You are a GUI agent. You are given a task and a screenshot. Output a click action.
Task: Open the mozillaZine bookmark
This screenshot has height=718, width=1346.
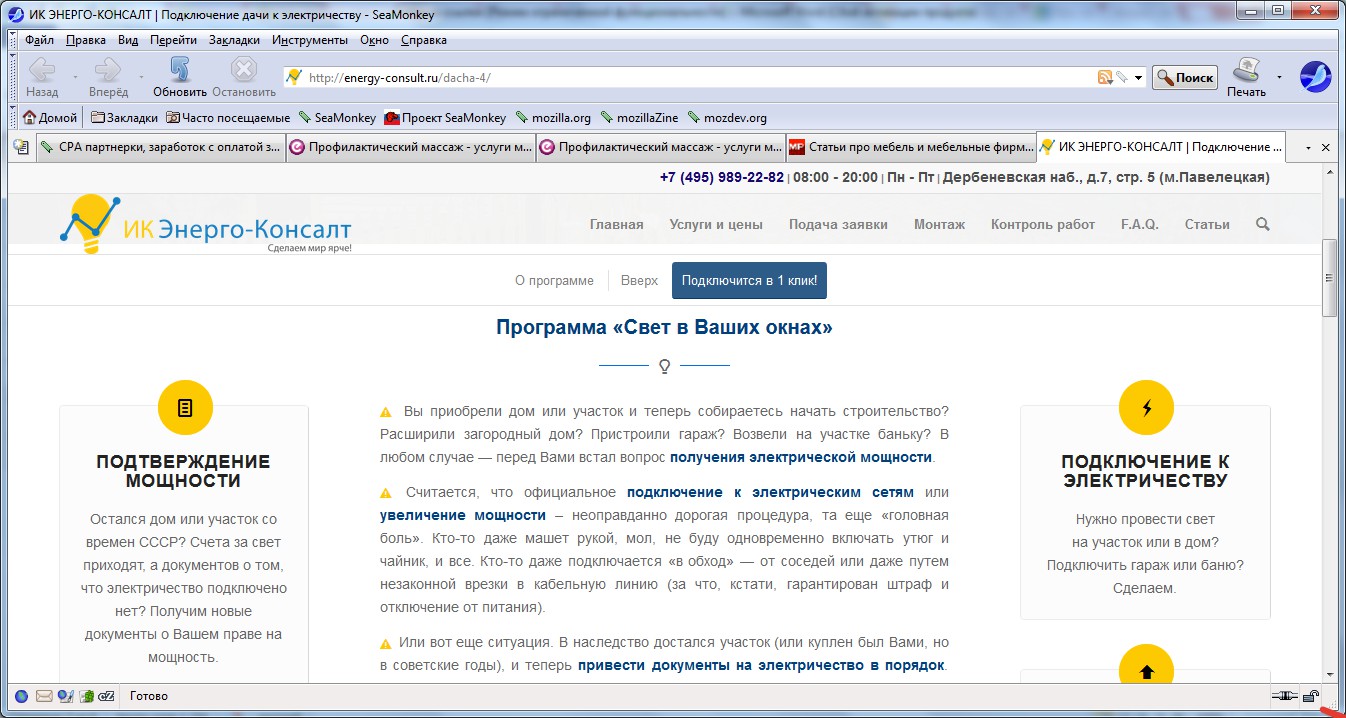(x=639, y=117)
